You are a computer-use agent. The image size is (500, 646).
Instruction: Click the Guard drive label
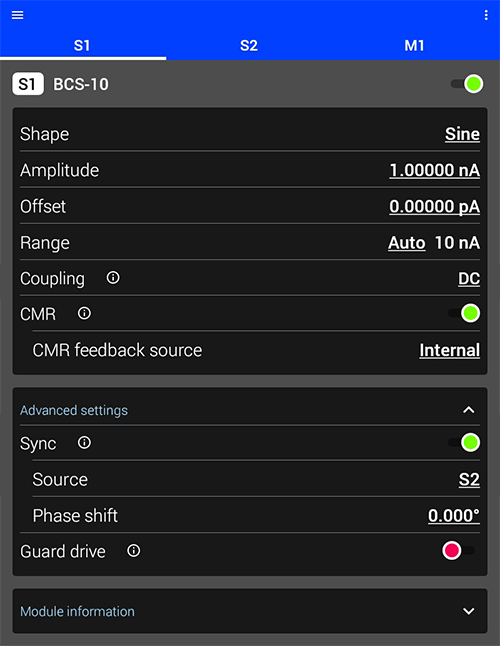click(x=63, y=552)
